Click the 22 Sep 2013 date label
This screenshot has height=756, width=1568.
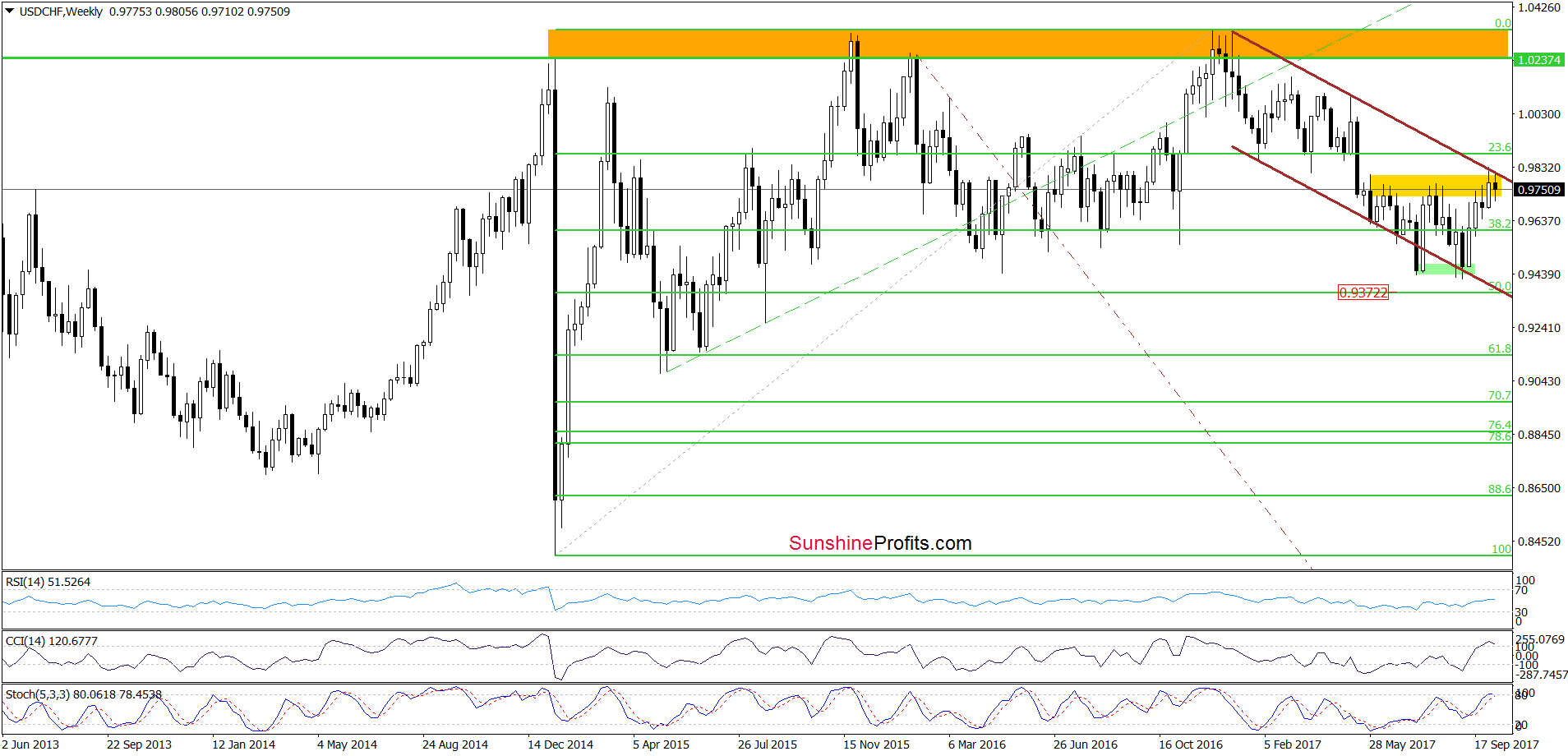coord(139,744)
